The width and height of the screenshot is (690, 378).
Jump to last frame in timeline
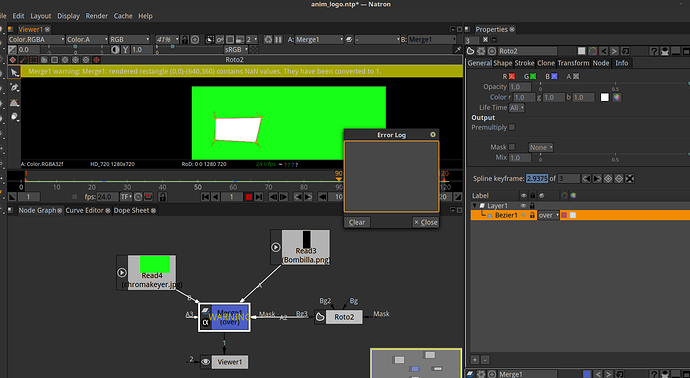(x=259, y=197)
